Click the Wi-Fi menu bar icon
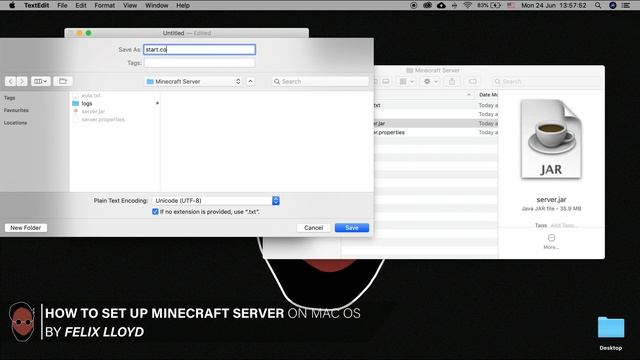The width and height of the screenshot is (640, 360). (468, 5)
